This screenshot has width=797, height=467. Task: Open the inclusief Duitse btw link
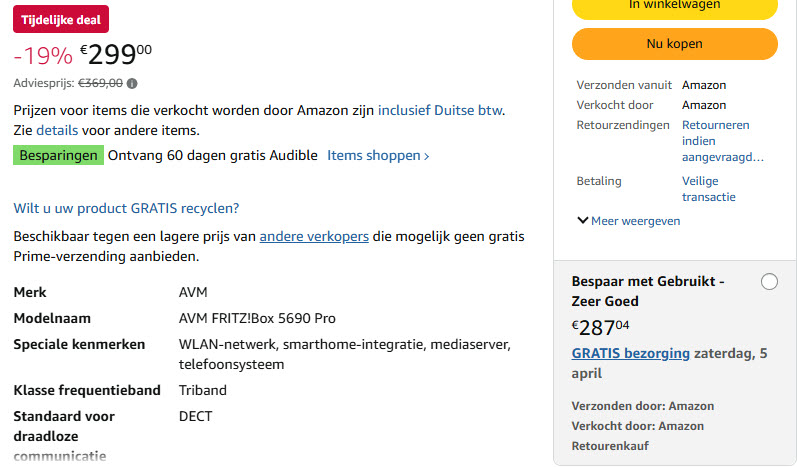point(441,110)
